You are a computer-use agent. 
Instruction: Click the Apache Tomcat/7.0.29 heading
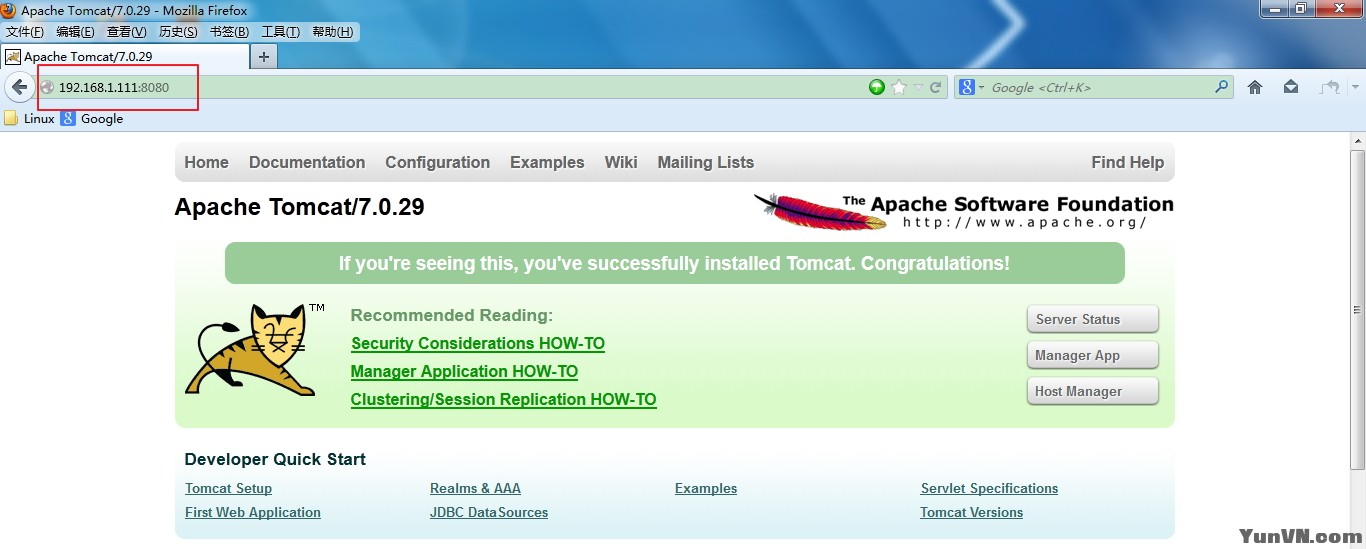300,207
